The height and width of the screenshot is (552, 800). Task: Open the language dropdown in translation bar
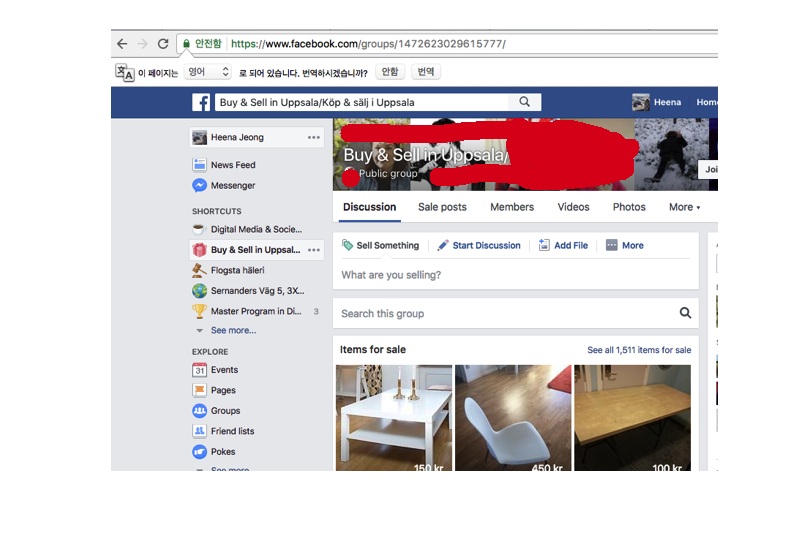pos(208,72)
